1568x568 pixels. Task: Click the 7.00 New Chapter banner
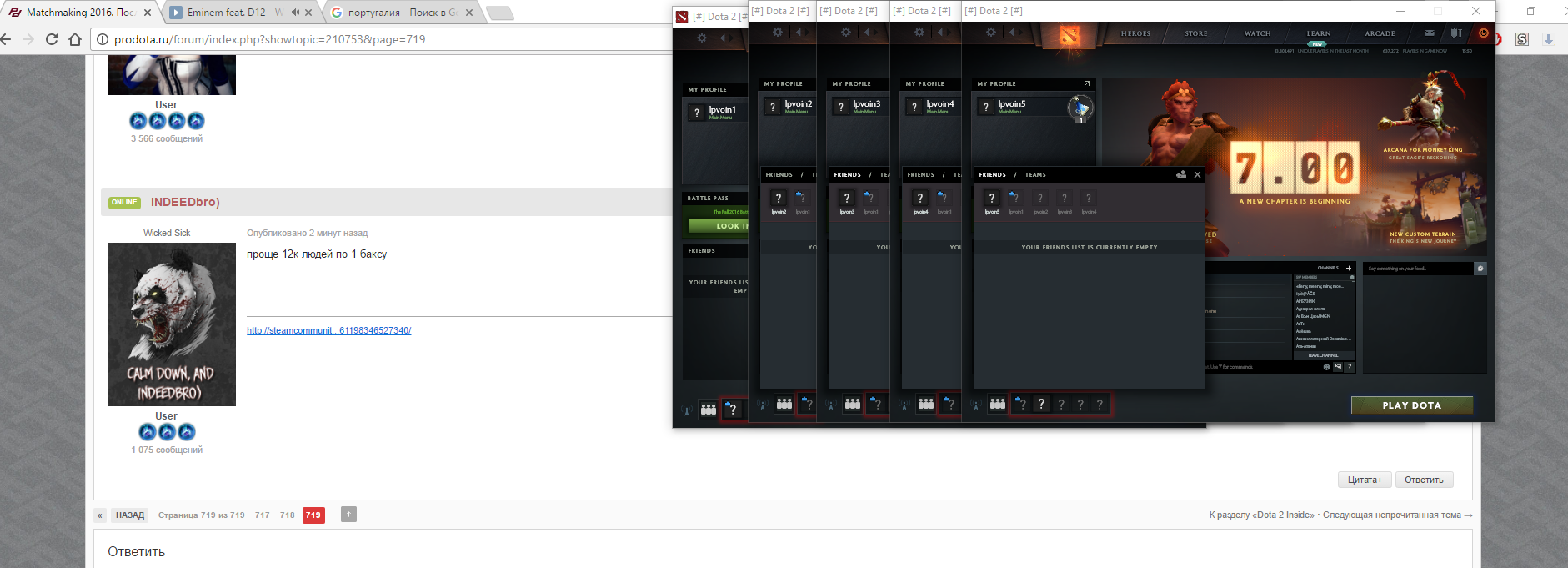(1295, 169)
